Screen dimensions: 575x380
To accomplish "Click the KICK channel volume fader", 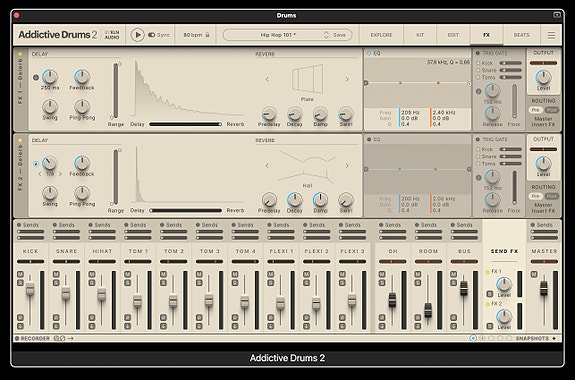I will point(30,289).
